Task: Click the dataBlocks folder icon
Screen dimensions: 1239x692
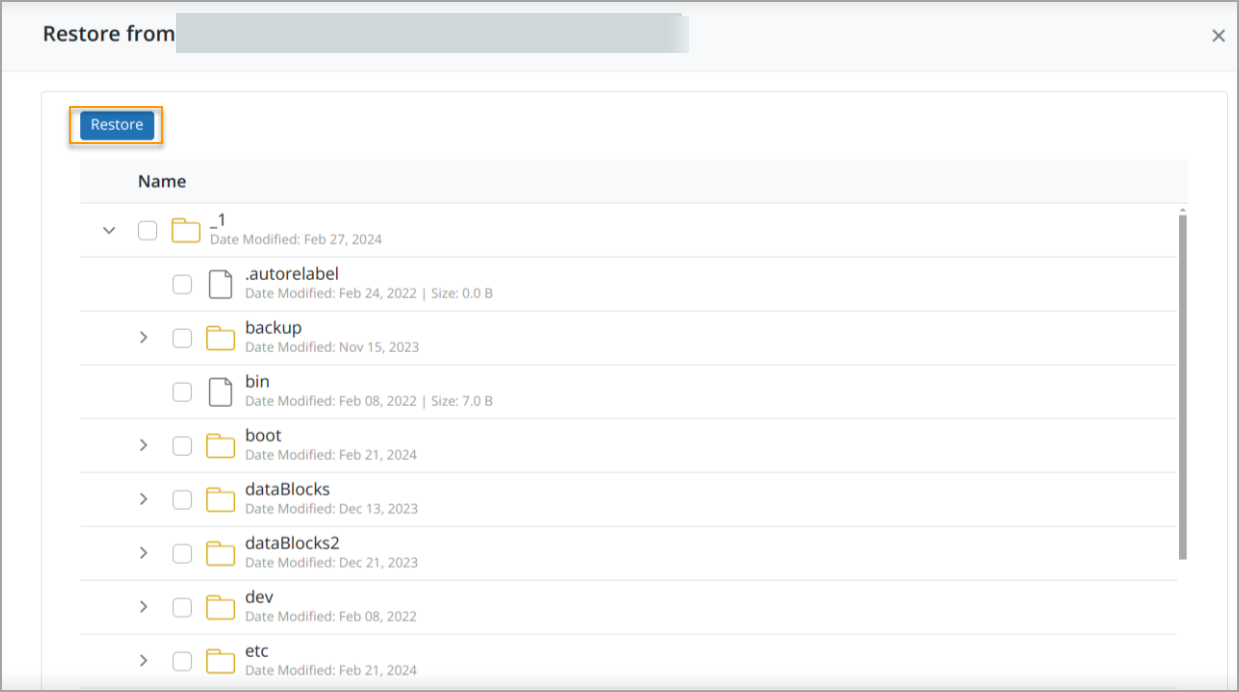Action: [221, 499]
